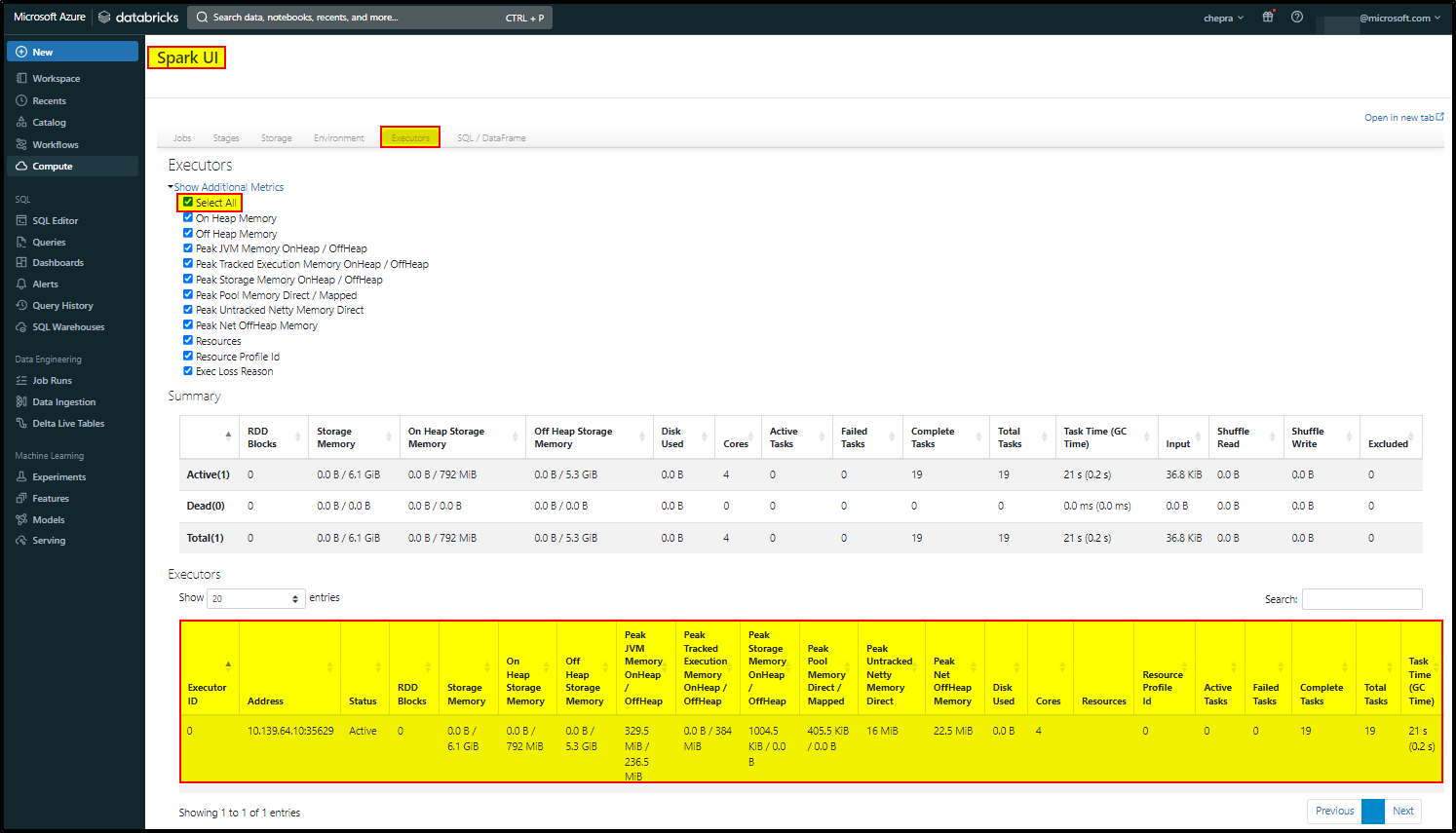The height and width of the screenshot is (833, 1456).
Task: Click the current page number button
Action: [1373, 811]
